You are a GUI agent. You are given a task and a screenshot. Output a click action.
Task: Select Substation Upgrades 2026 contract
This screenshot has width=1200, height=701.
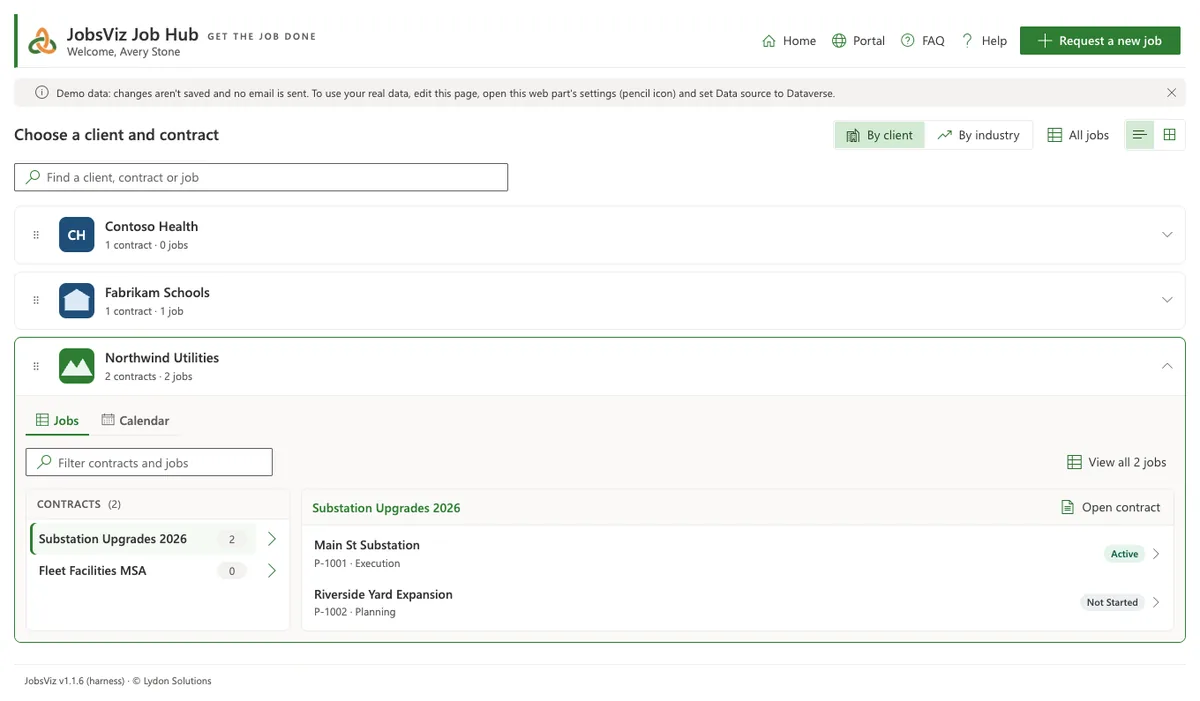click(142, 539)
